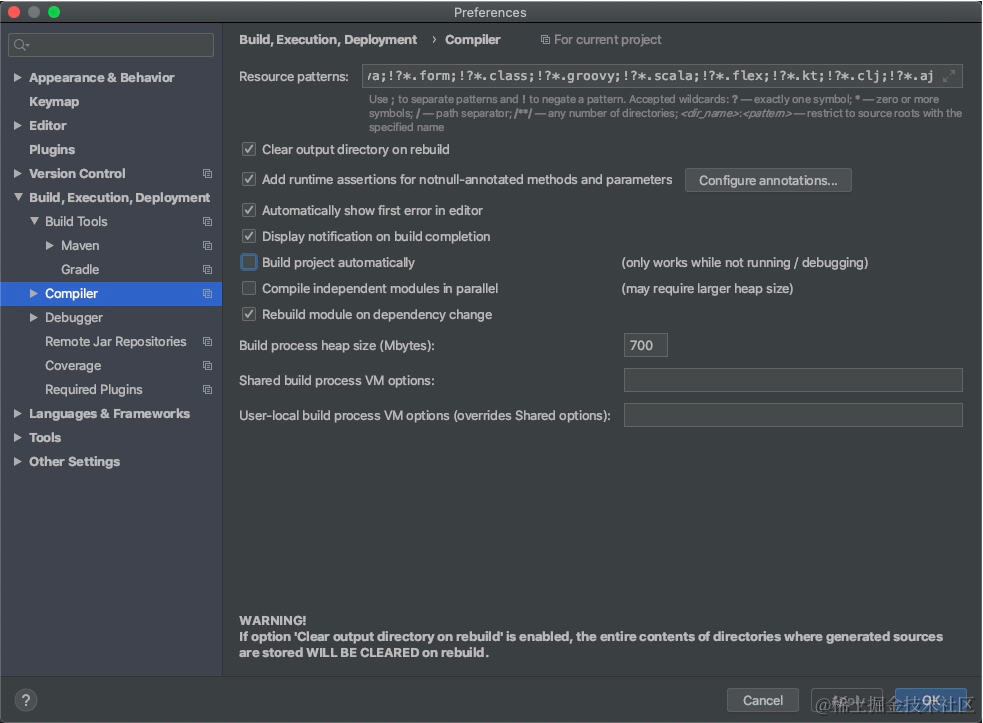Select the Compiler breadcrumb at top

tap(473, 40)
